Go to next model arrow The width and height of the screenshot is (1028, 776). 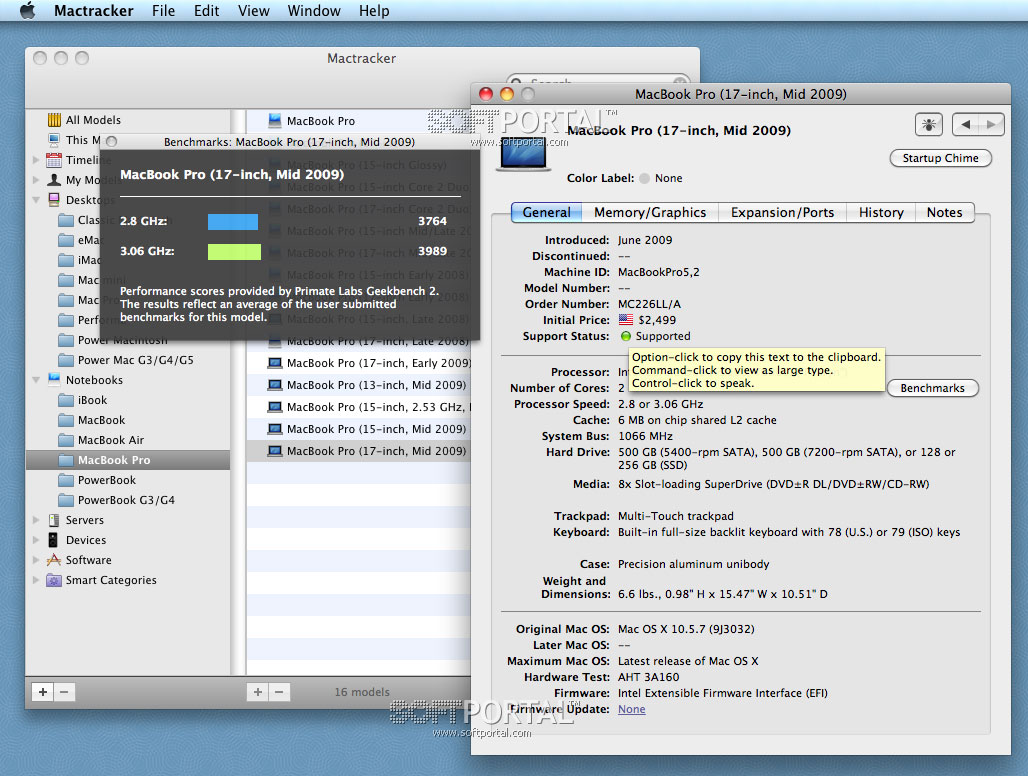tap(991, 124)
